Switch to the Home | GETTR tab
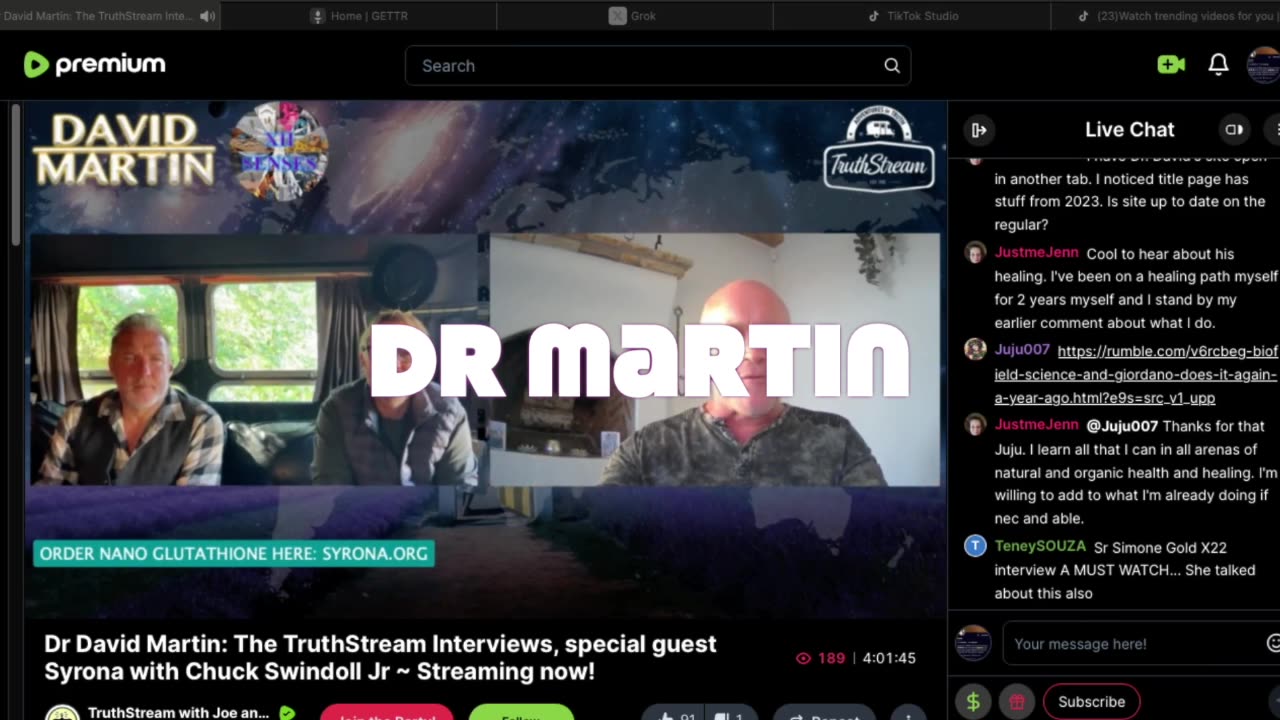Image resolution: width=1280 pixels, height=720 pixels. [358, 16]
